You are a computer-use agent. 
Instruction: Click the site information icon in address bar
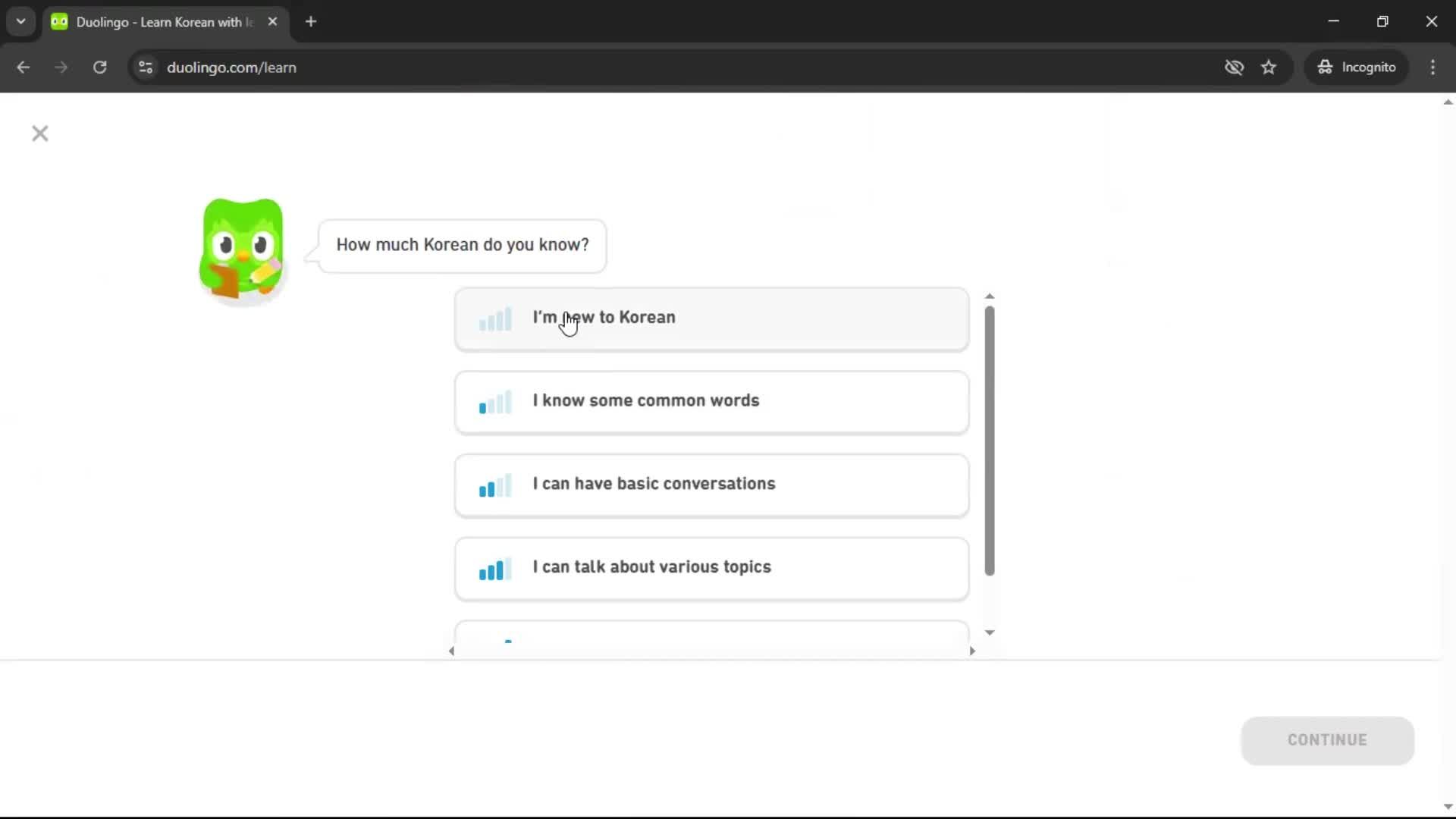pos(145,67)
